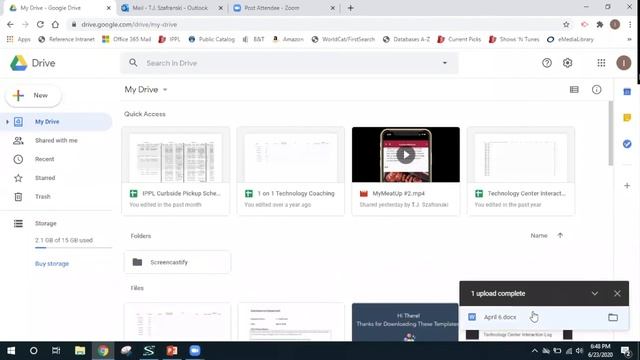Show the view details info icon

[596, 90]
